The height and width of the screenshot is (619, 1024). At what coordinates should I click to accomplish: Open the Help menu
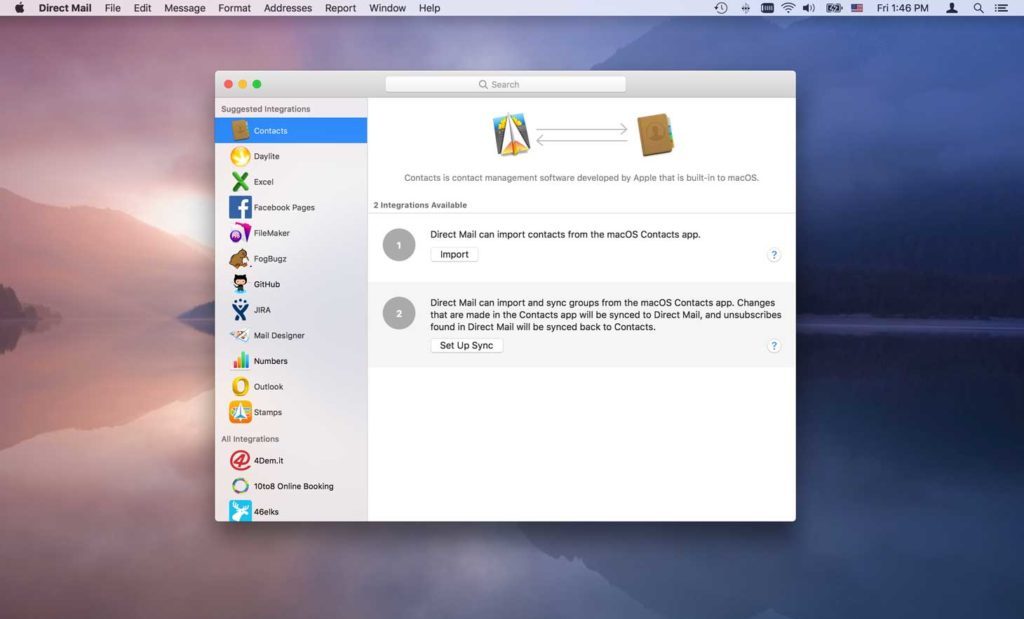pos(429,8)
